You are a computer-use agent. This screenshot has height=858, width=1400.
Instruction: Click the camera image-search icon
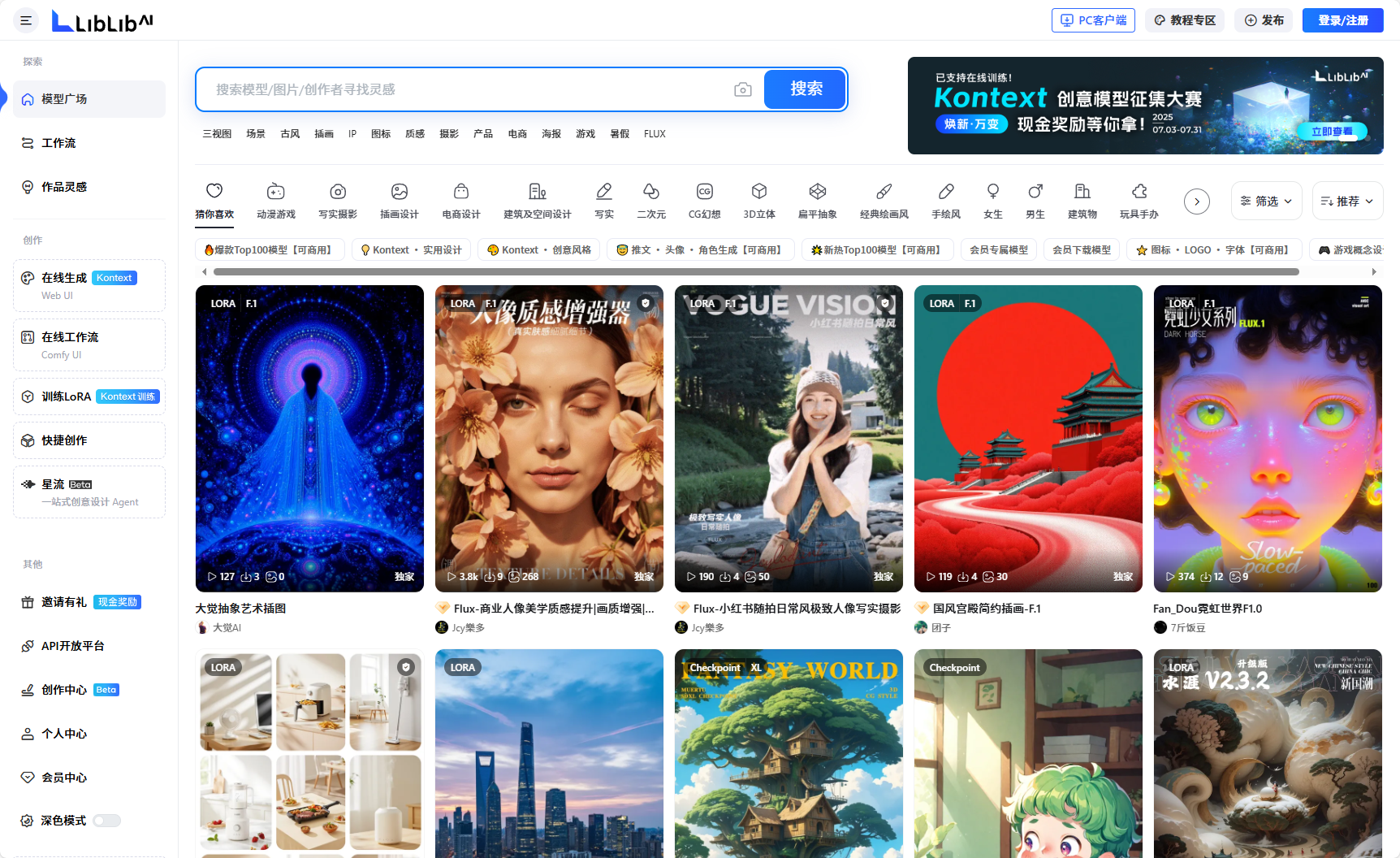(742, 89)
